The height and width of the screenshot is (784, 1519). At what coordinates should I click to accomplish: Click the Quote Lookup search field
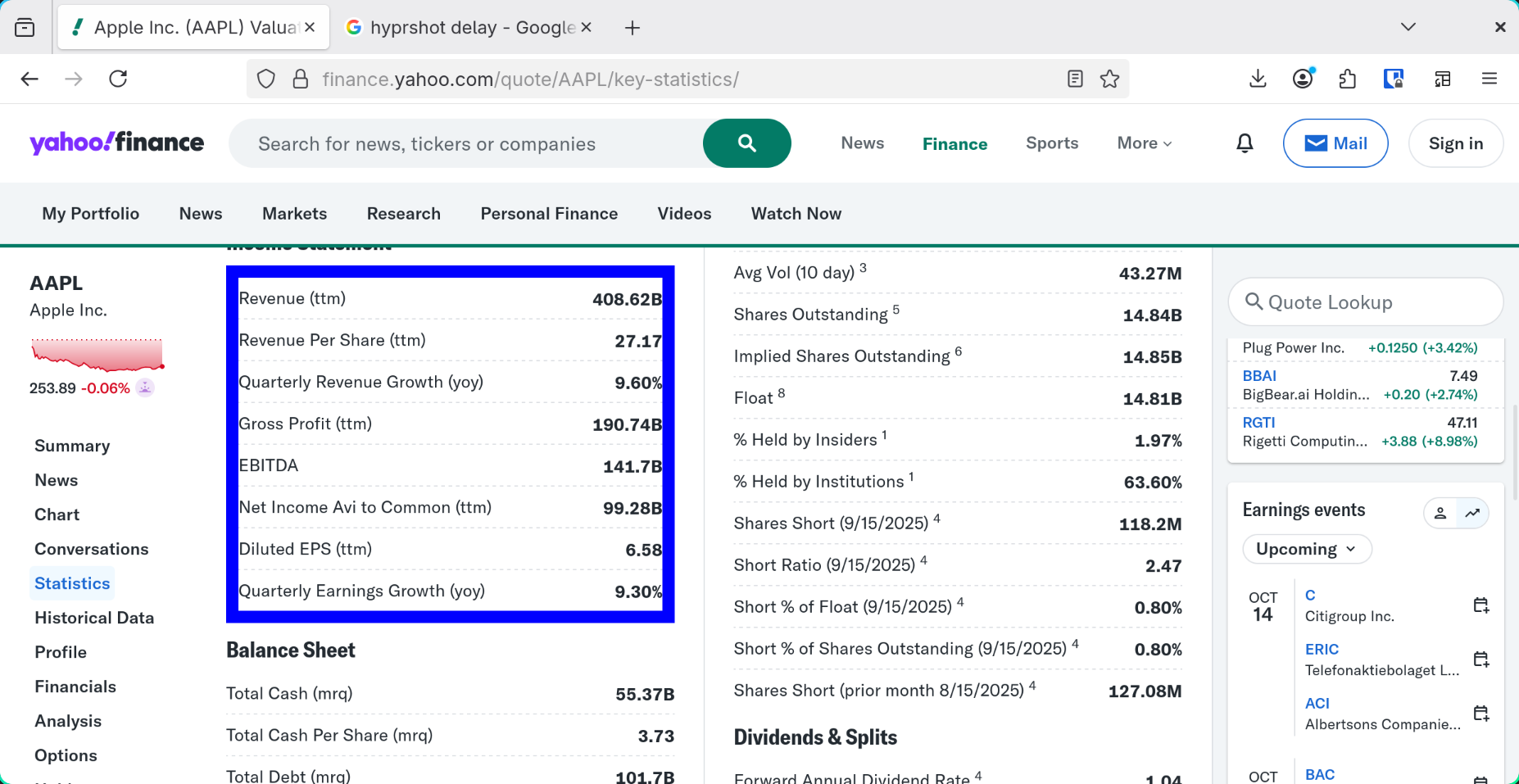pos(1365,302)
